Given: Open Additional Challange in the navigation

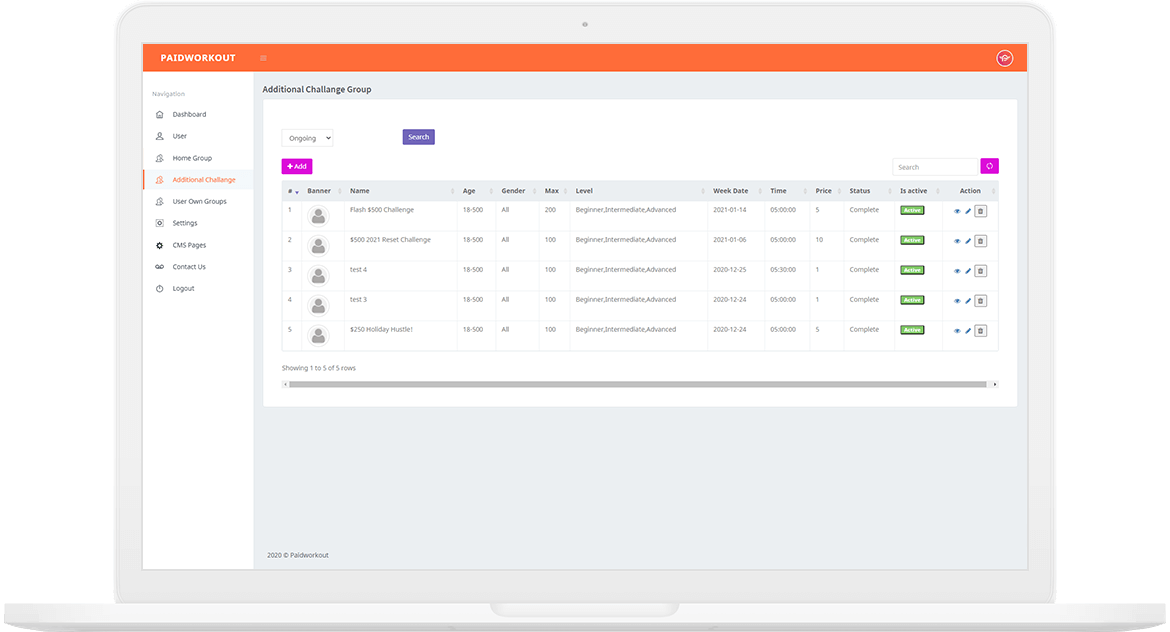Looking at the screenshot, I should tap(204, 180).
